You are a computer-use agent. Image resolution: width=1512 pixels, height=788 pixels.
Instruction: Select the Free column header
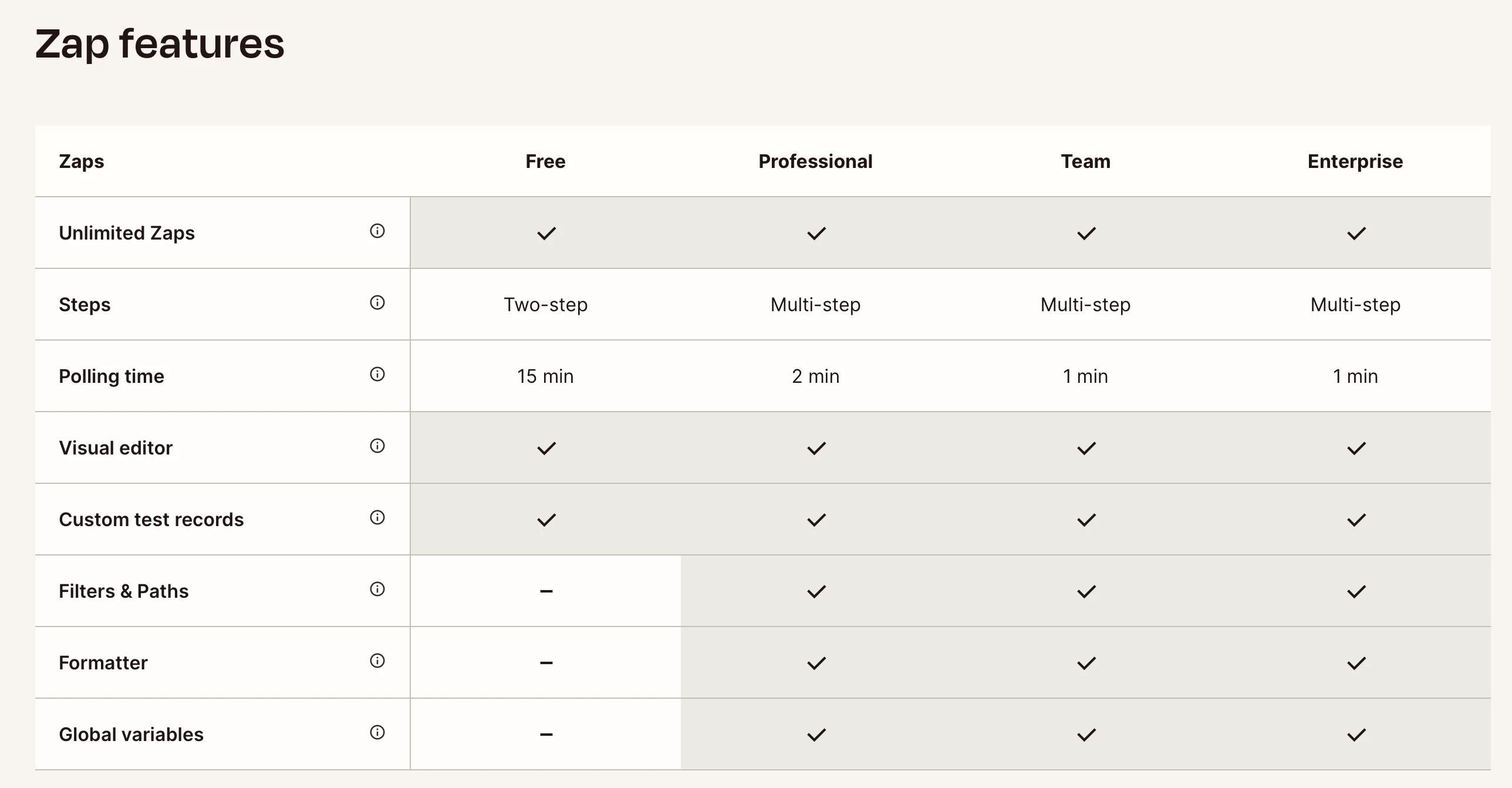[x=545, y=161]
